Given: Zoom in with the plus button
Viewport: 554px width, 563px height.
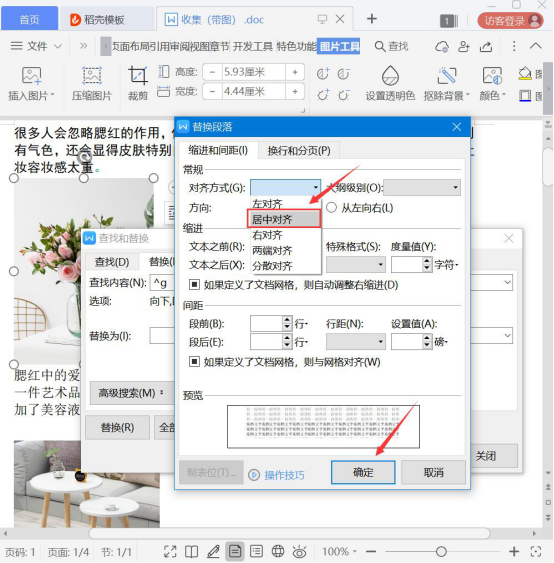Looking at the screenshot, I should coord(514,551).
